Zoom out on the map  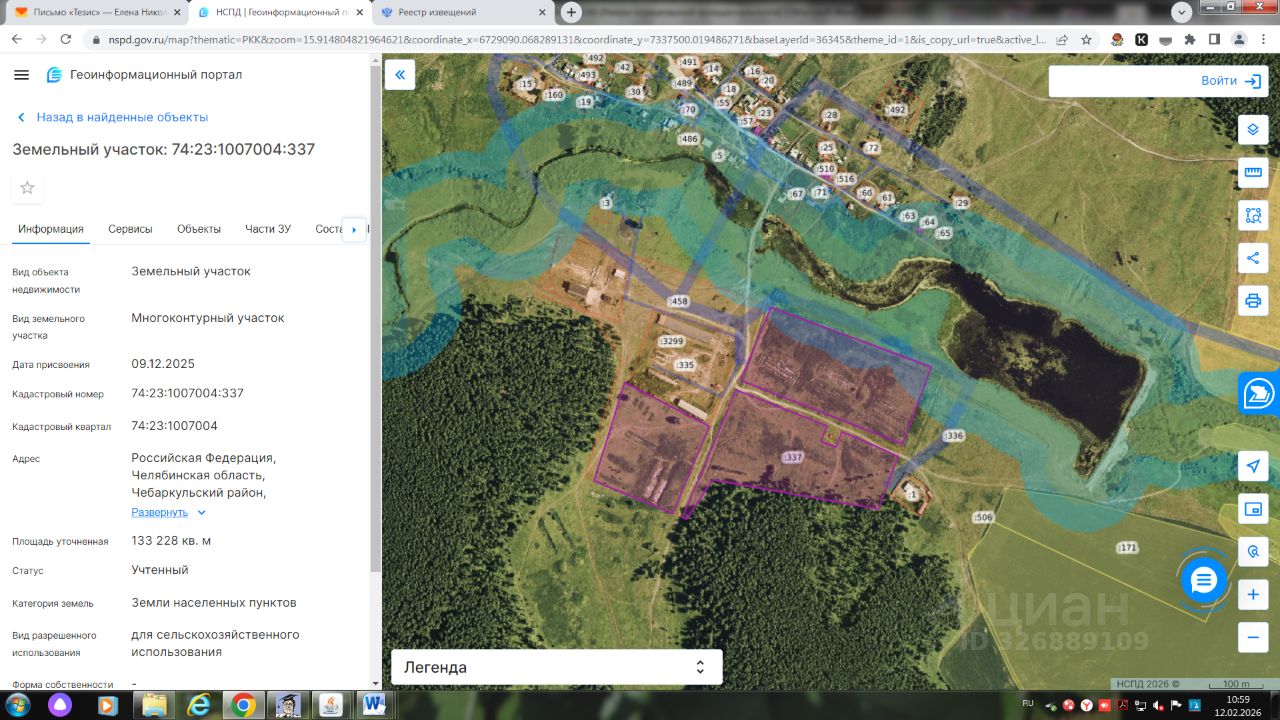point(1253,637)
